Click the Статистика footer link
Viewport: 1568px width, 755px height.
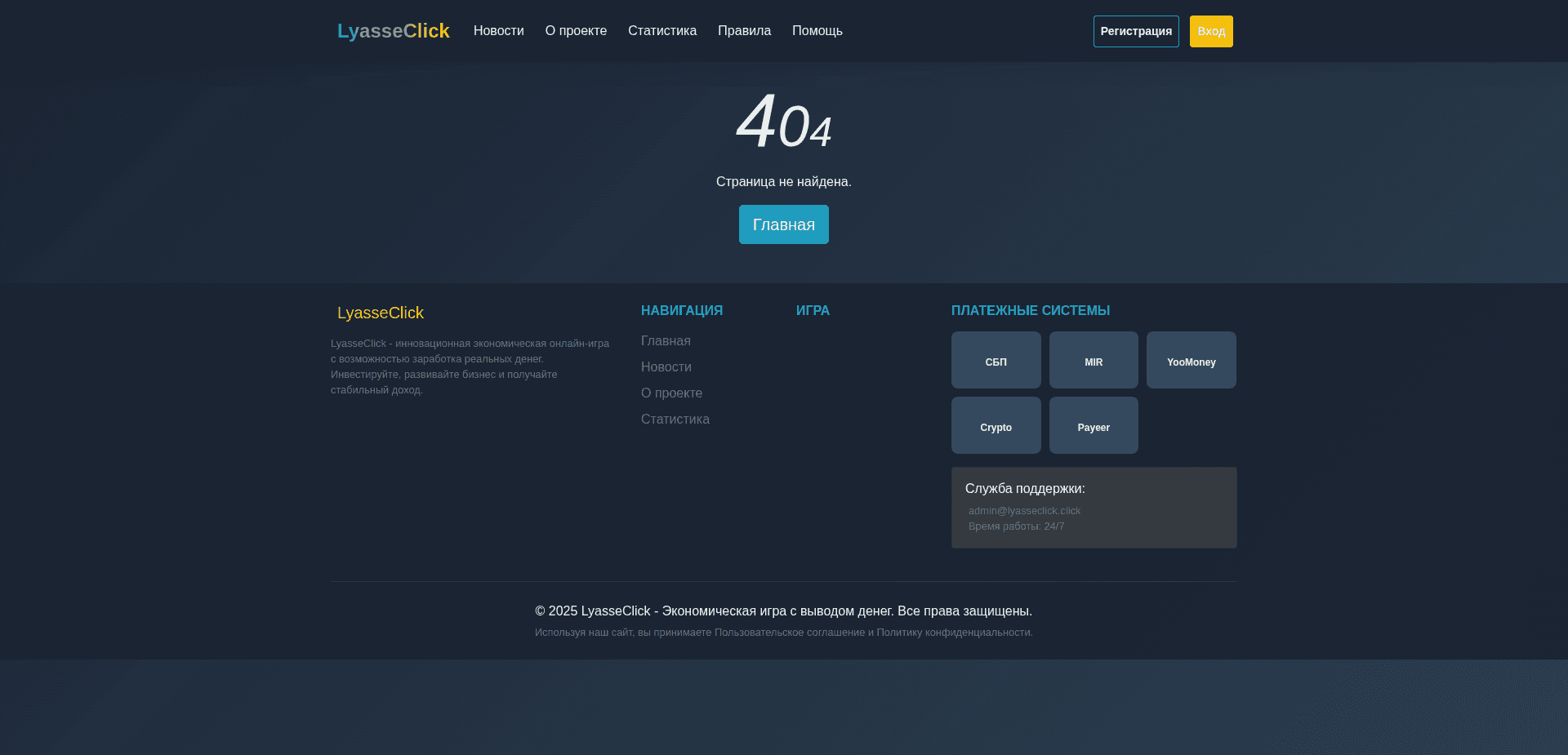click(x=675, y=419)
